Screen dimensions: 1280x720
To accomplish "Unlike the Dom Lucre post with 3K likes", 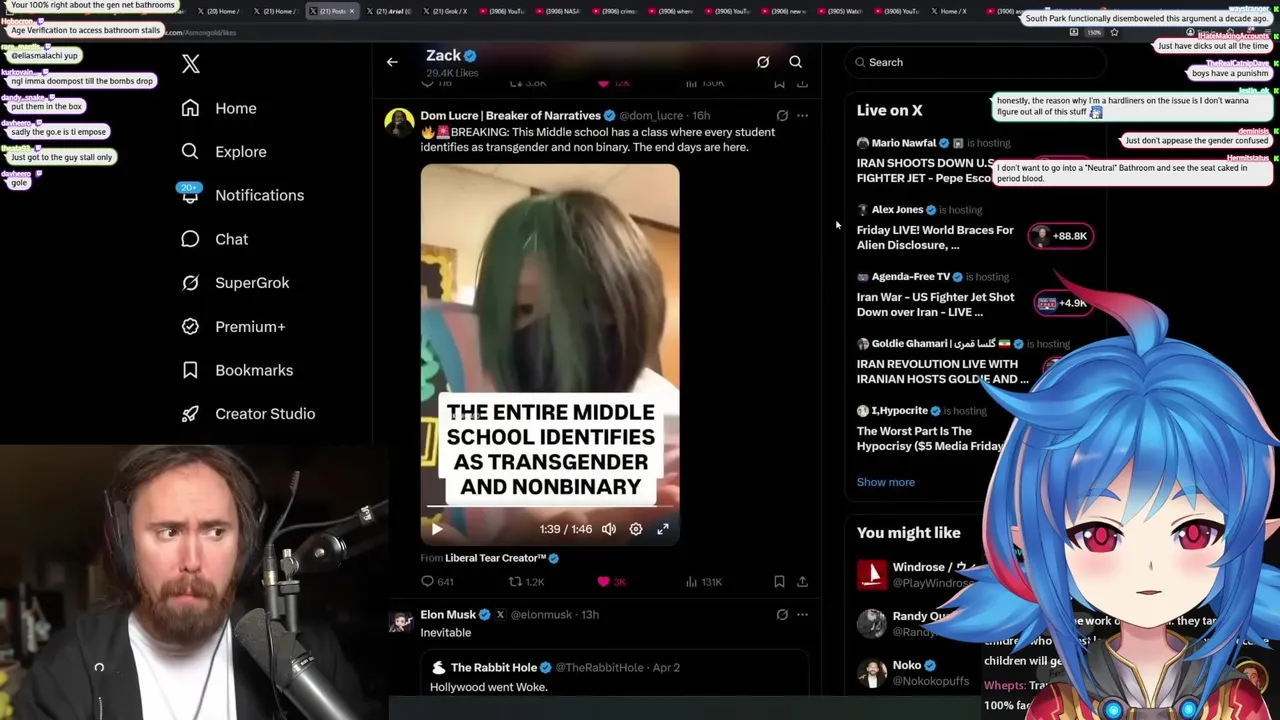I will pos(611,581).
